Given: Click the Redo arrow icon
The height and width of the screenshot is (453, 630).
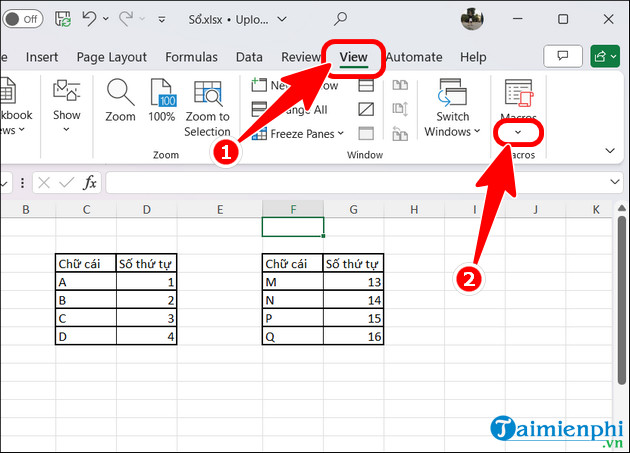Looking at the screenshot, I should click(x=126, y=18).
